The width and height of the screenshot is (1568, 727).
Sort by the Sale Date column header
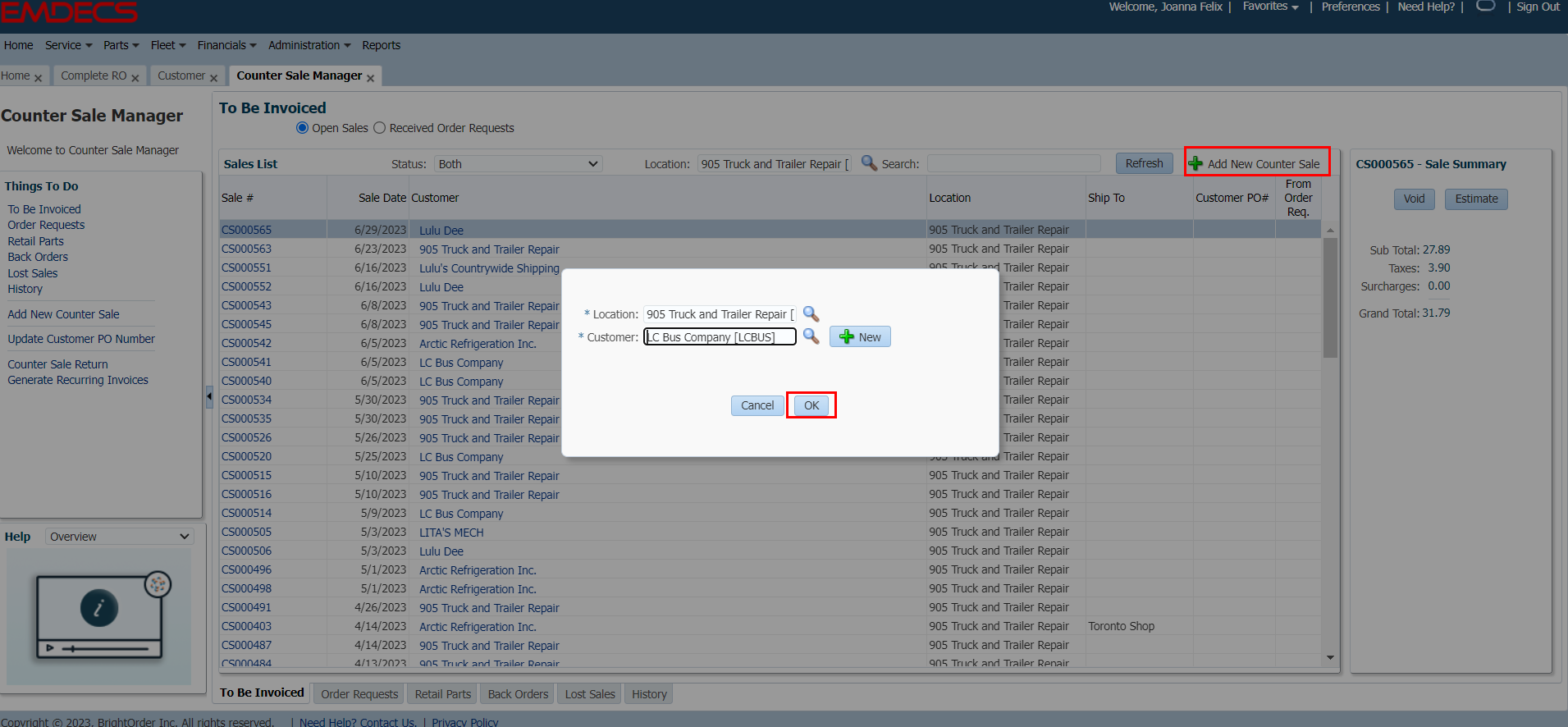[x=382, y=198]
